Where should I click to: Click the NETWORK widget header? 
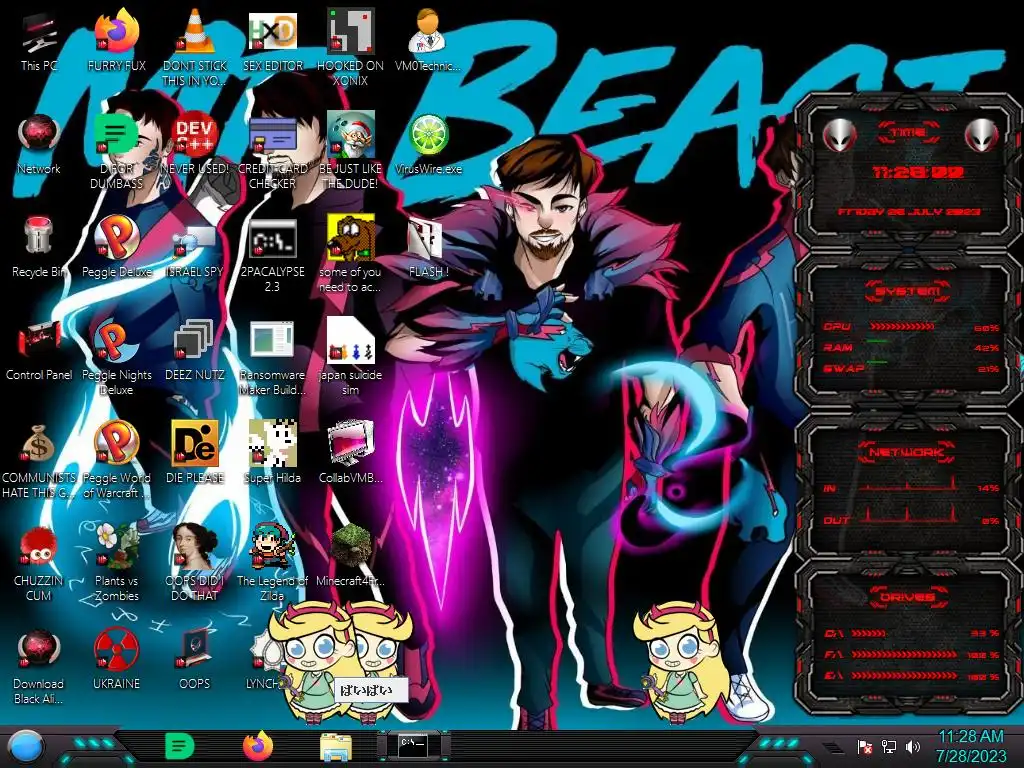coord(907,451)
